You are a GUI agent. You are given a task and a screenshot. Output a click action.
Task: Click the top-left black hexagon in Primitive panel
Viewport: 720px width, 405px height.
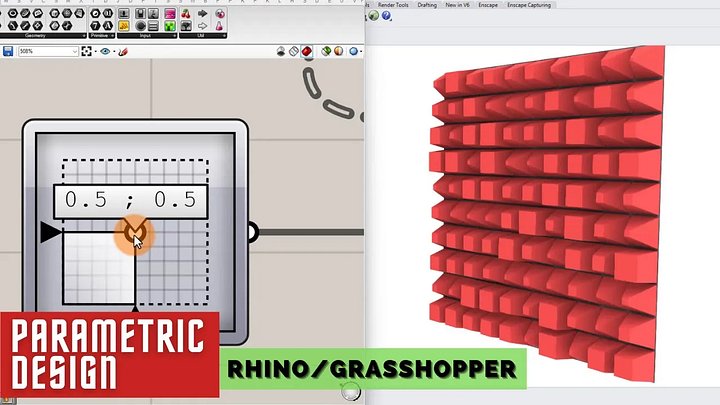(x=95, y=14)
